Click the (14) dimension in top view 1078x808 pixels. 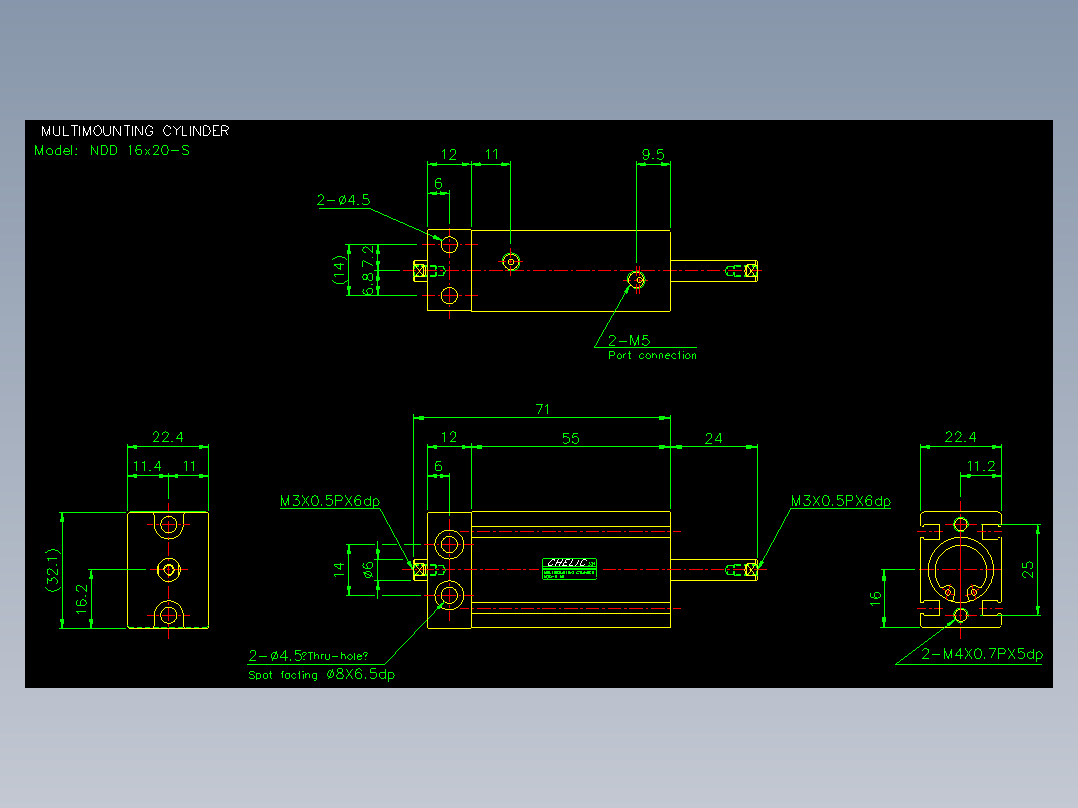(x=339, y=270)
